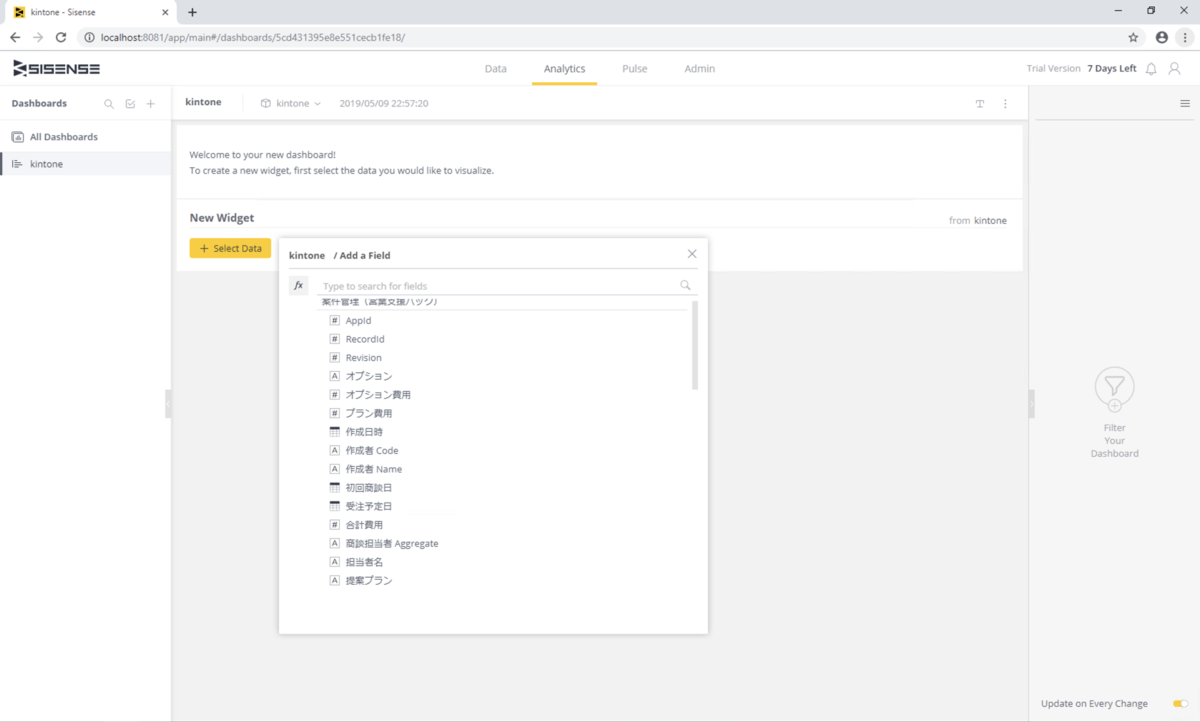Click the browser back arrow
The width and height of the screenshot is (1200, 722).
click(15, 37)
